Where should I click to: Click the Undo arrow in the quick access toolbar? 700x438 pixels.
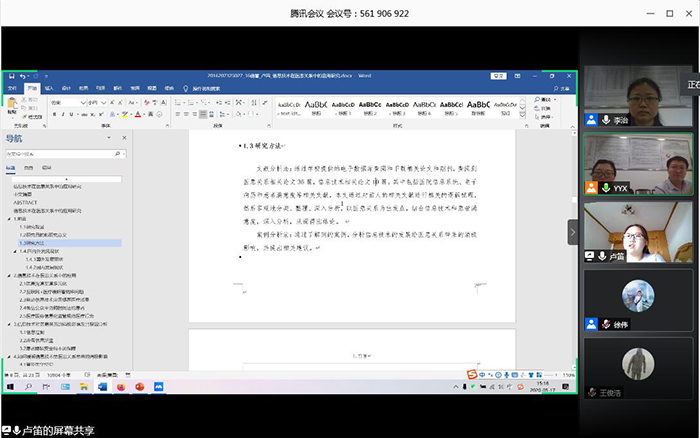(x=21, y=76)
